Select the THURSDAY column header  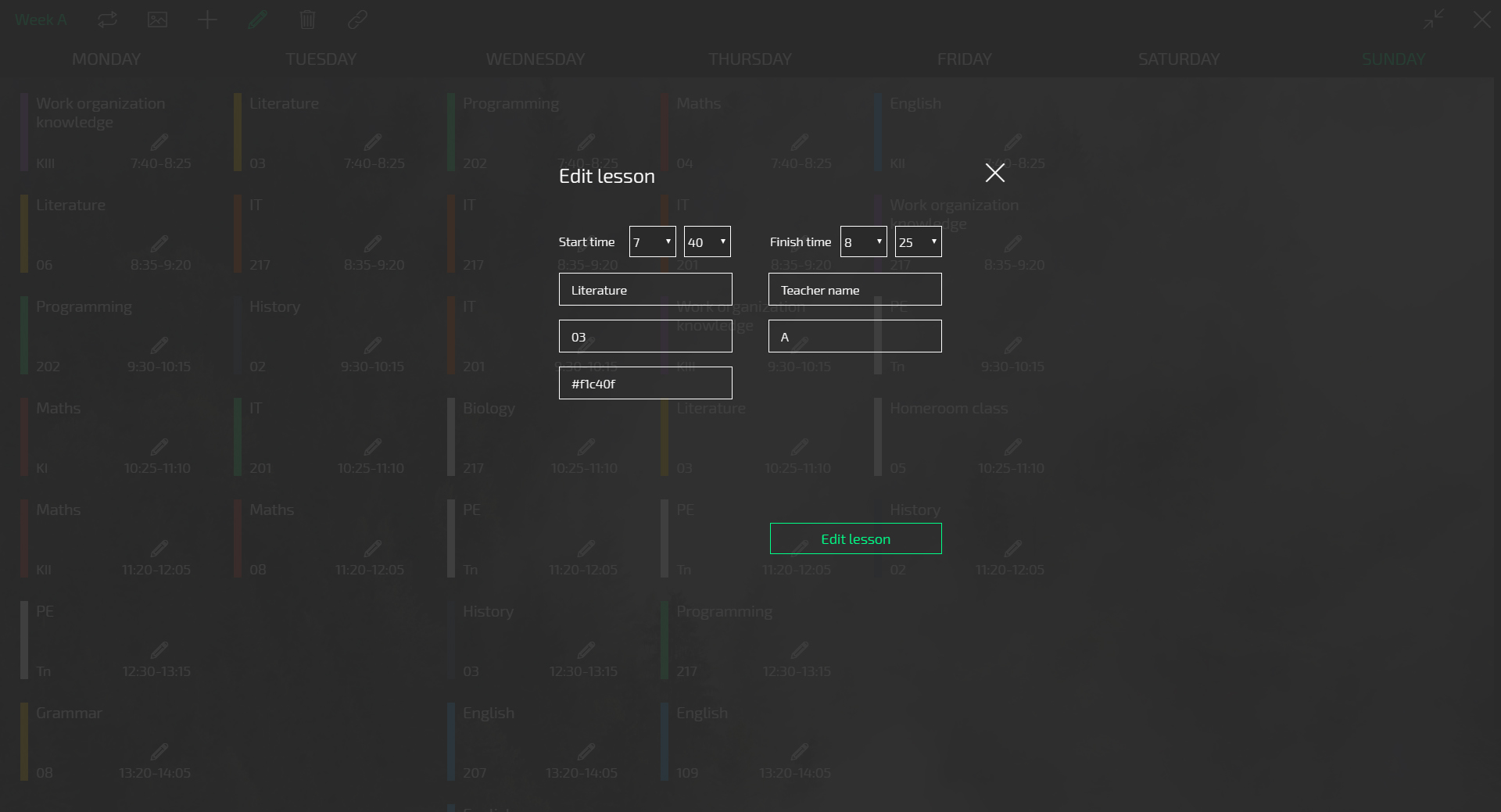tap(750, 59)
